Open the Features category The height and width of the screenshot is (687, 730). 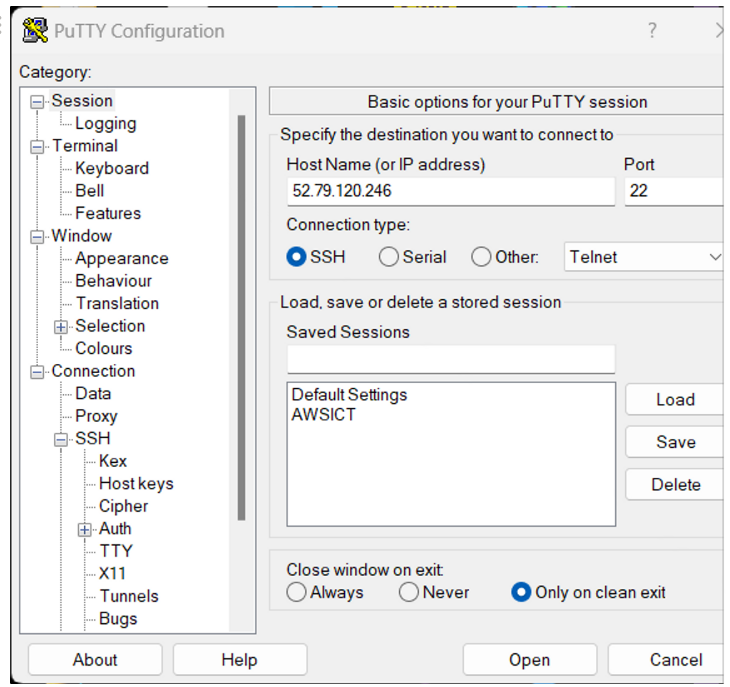tap(108, 213)
